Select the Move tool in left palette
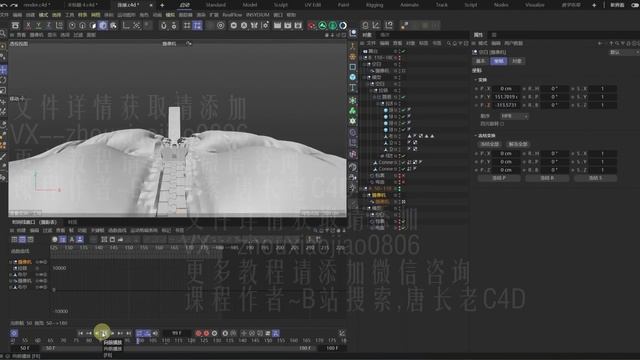 click(x=3, y=69)
